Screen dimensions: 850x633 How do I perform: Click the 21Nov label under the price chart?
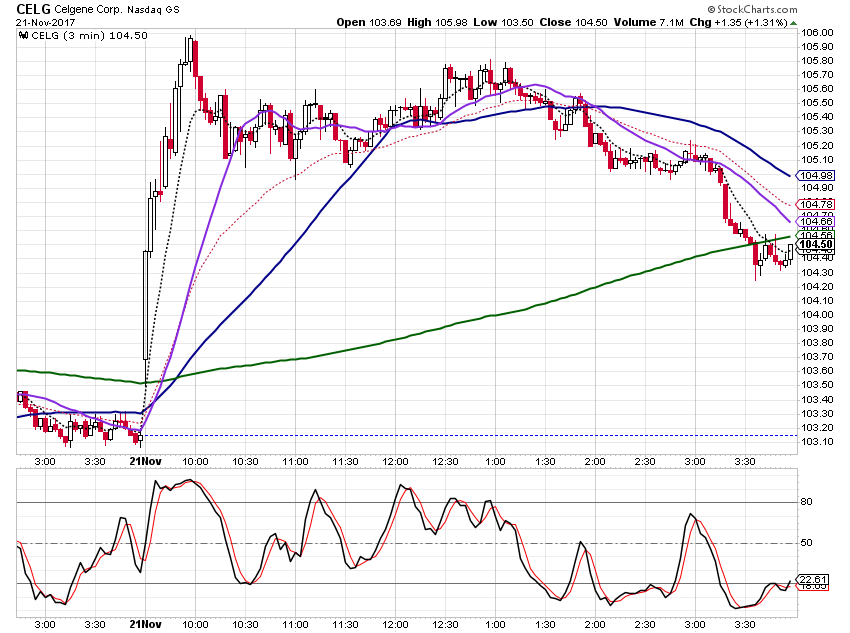click(145, 461)
